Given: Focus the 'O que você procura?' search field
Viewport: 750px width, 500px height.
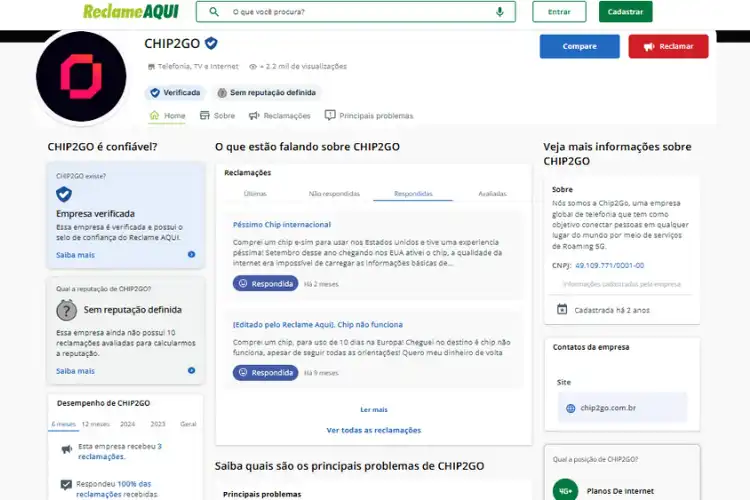Looking at the screenshot, I should click(355, 11).
